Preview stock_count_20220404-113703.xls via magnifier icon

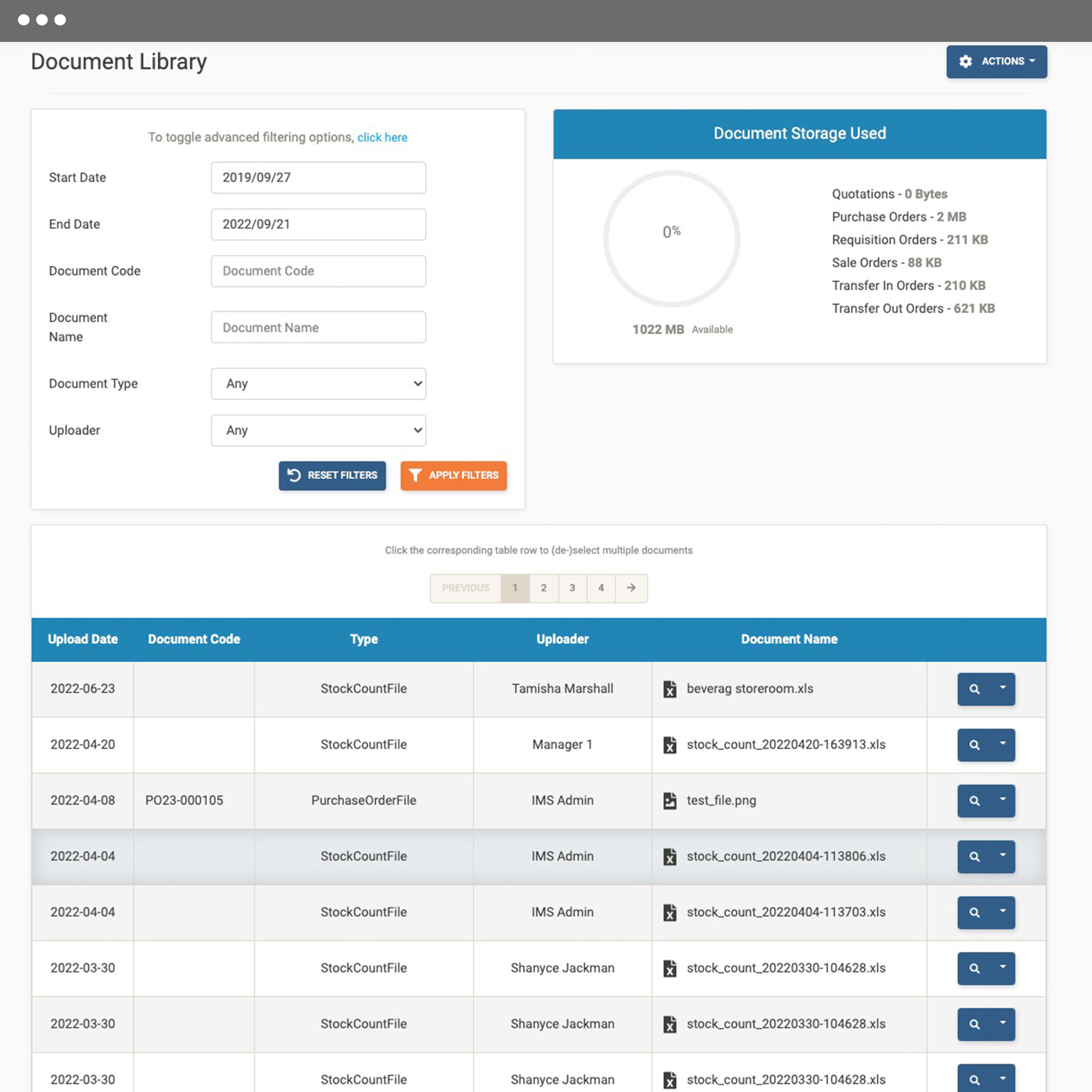pyautogui.click(x=975, y=912)
